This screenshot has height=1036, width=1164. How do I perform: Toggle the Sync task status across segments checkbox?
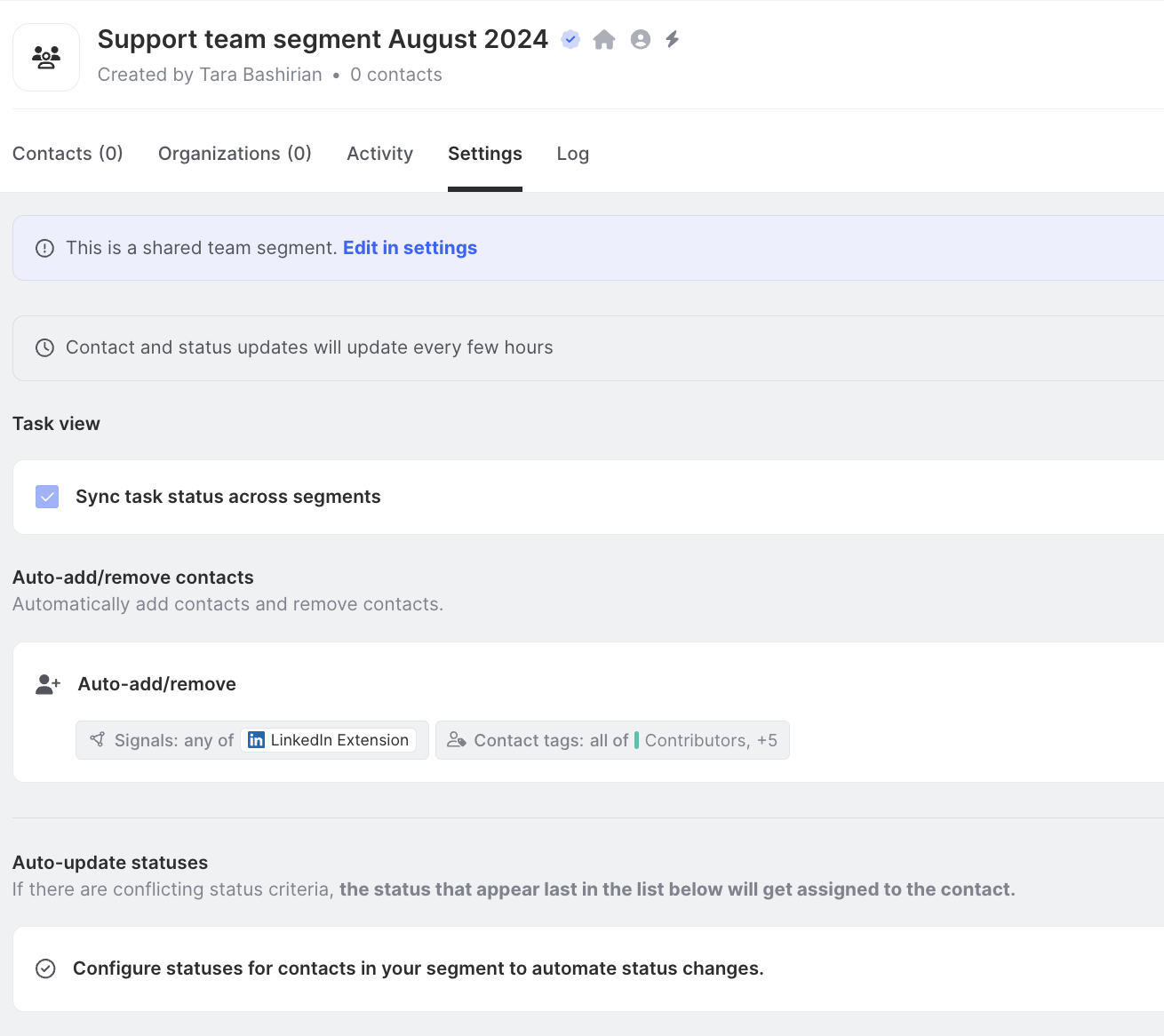tap(47, 497)
